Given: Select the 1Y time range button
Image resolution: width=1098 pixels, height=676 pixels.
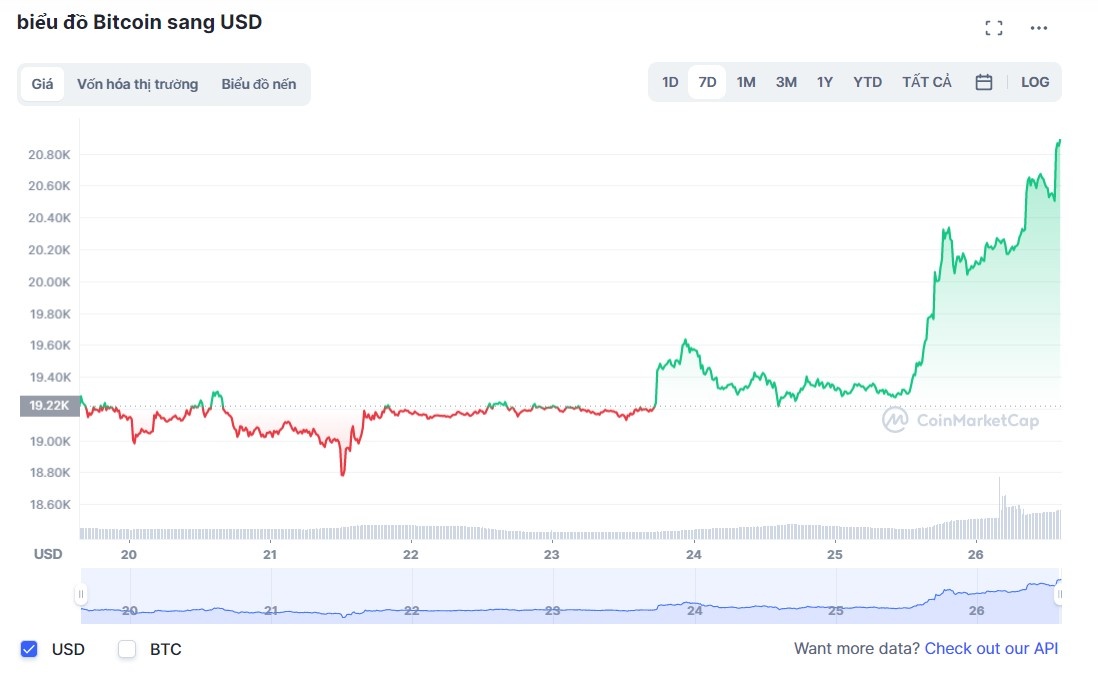Looking at the screenshot, I should (824, 82).
